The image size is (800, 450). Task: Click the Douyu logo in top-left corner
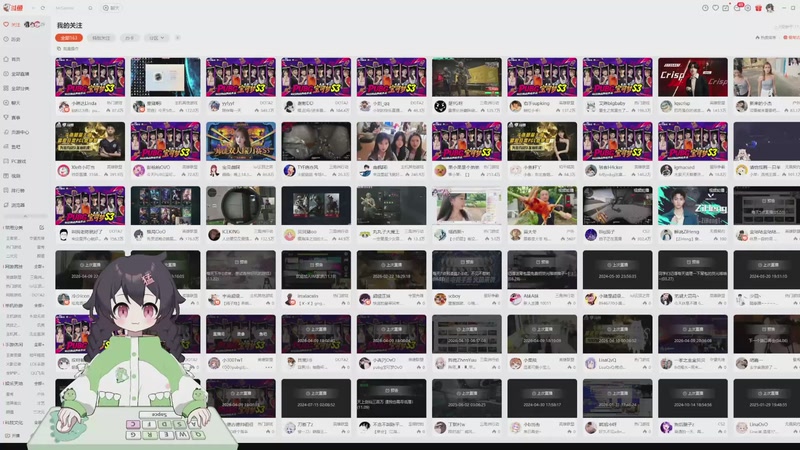(x=14, y=8)
